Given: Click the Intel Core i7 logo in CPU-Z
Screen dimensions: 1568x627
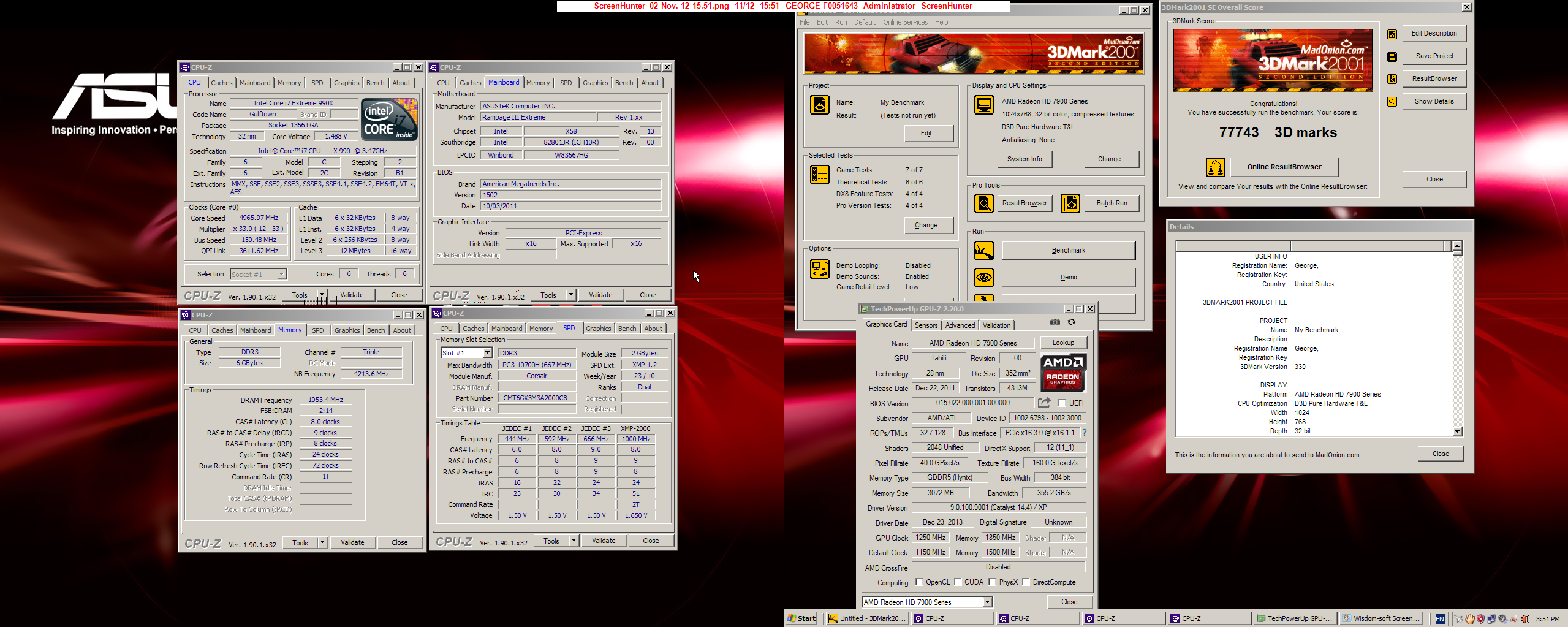Looking at the screenshot, I should click(390, 119).
